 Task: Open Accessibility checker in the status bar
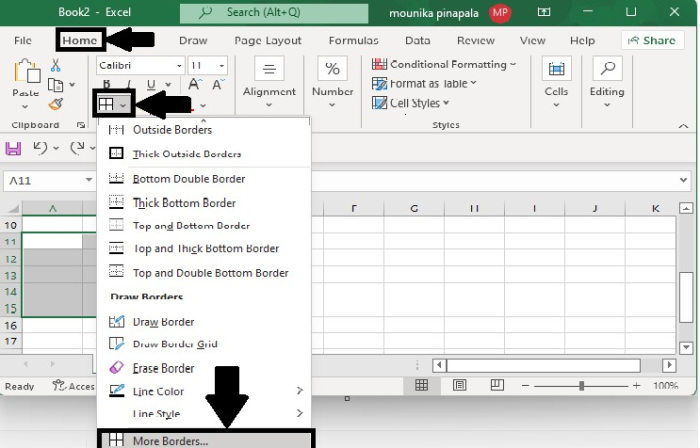[x=73, y=386]
